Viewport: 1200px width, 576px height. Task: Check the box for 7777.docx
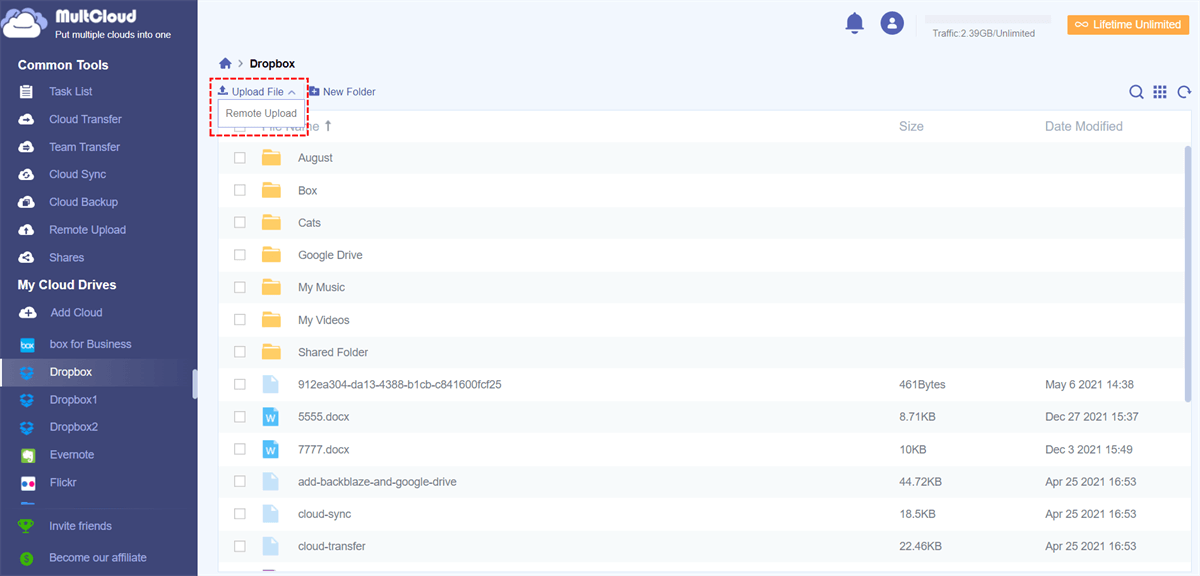tap(240, 449)
